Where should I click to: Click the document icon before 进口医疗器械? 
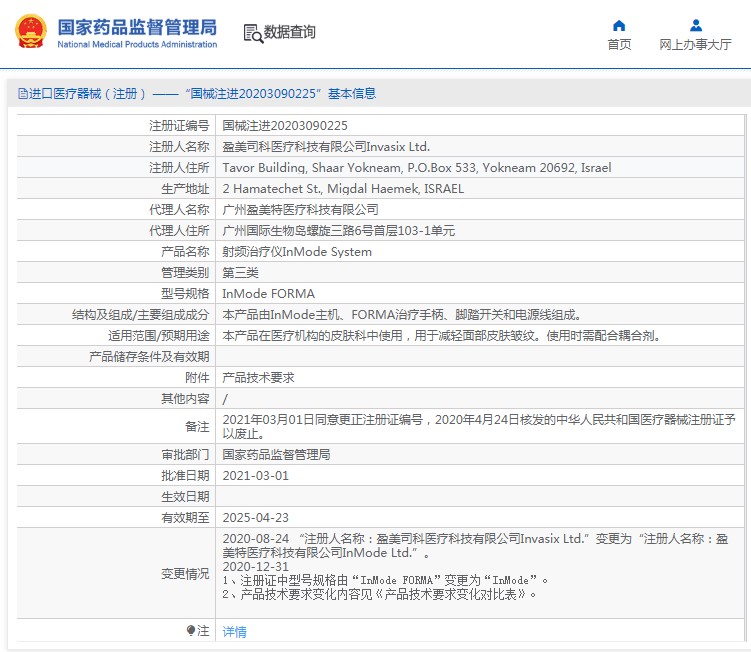[x=23, y=93]
